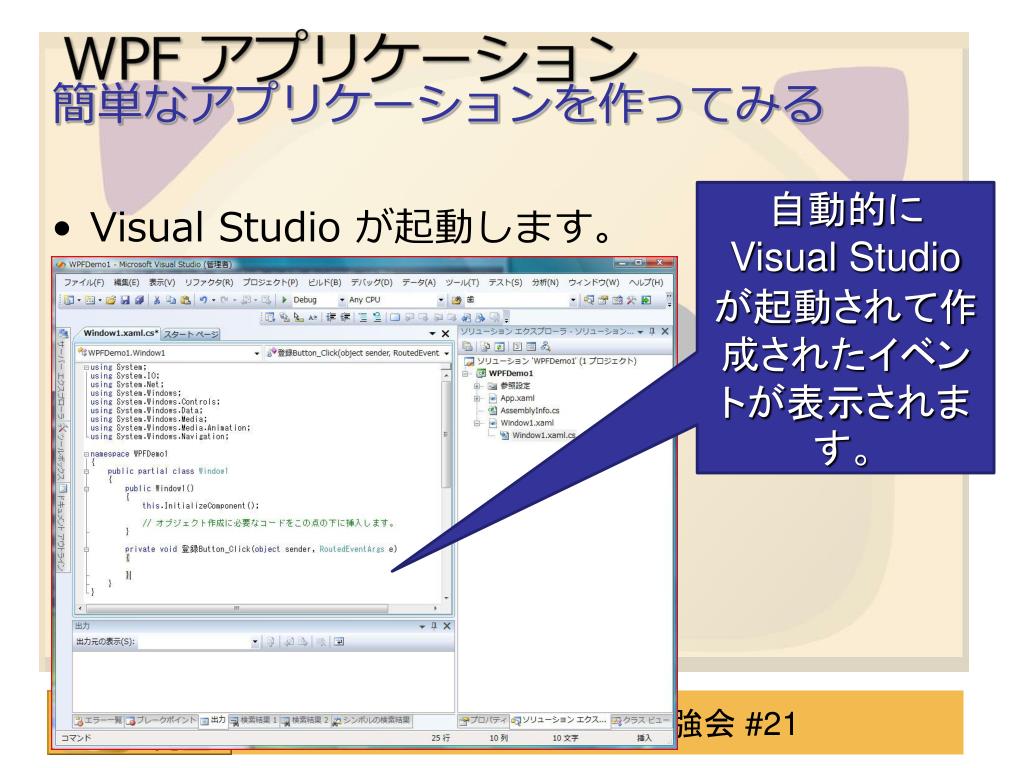Open the Debug configuration dropdown
This screenshot has width=1024, height=768.
coord(342,300)
